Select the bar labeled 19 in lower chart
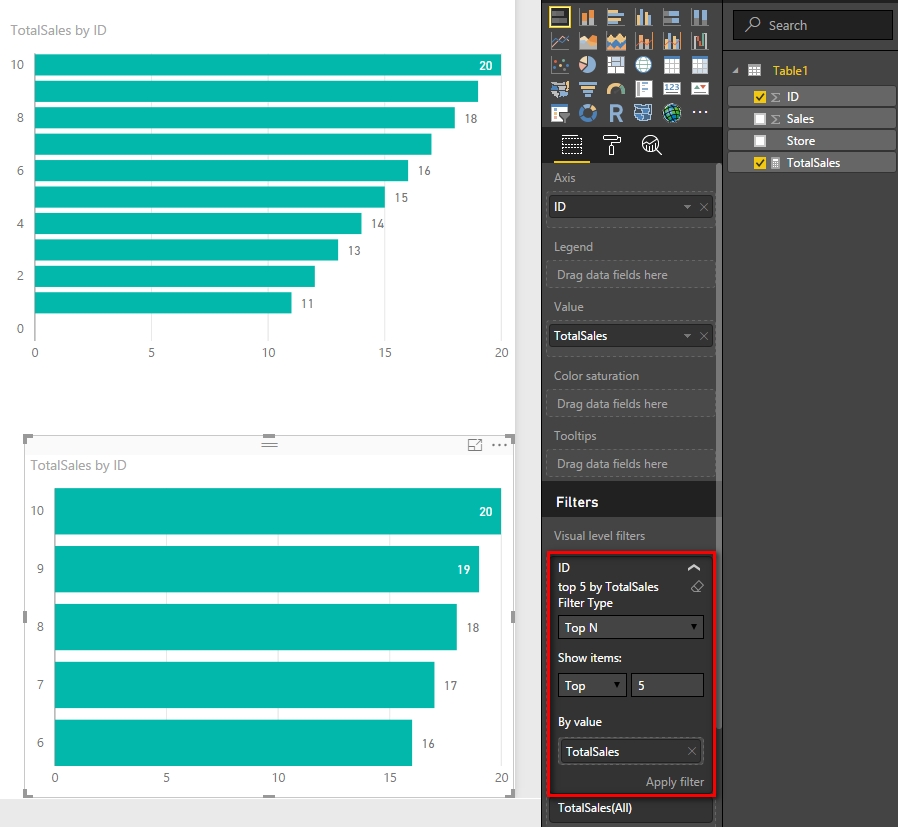898x827 pixels. (266, 569)
